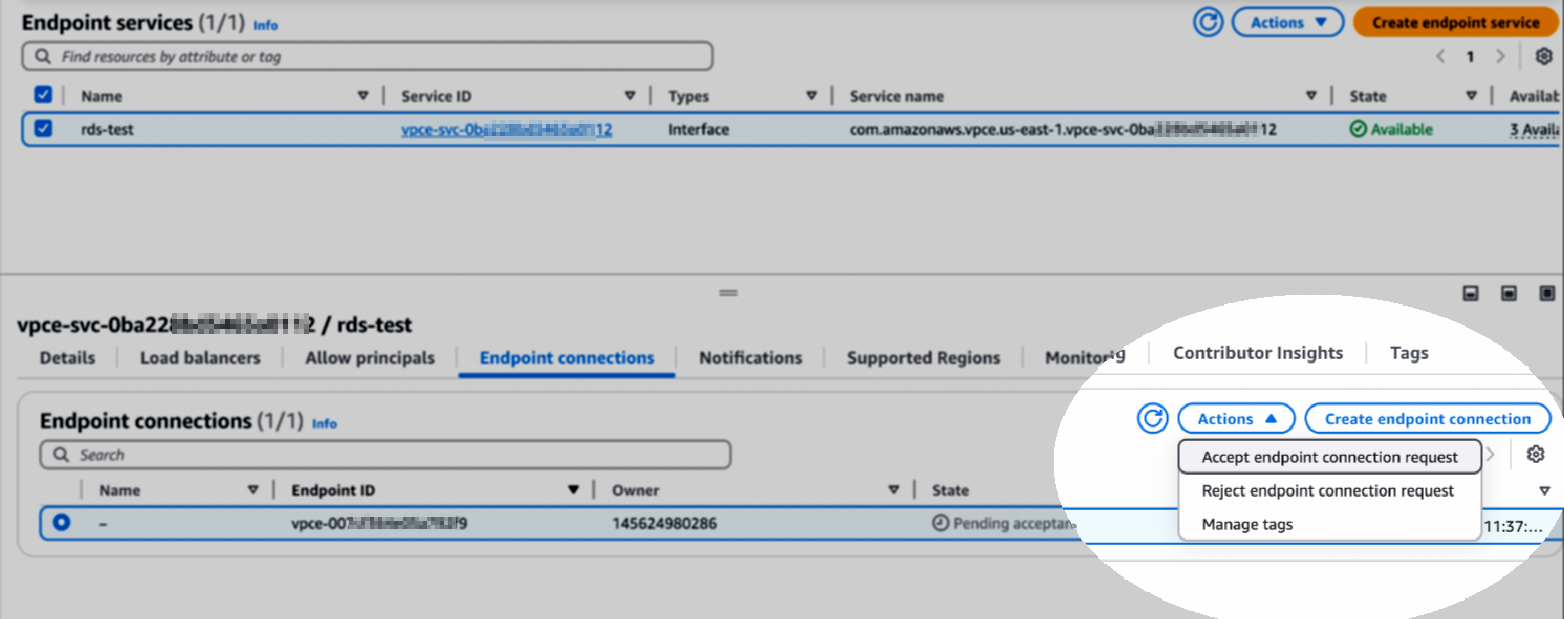Sort by the Service ID column arrow
The height and width of the screenshot is (619, 1564).
click(630, 96)
